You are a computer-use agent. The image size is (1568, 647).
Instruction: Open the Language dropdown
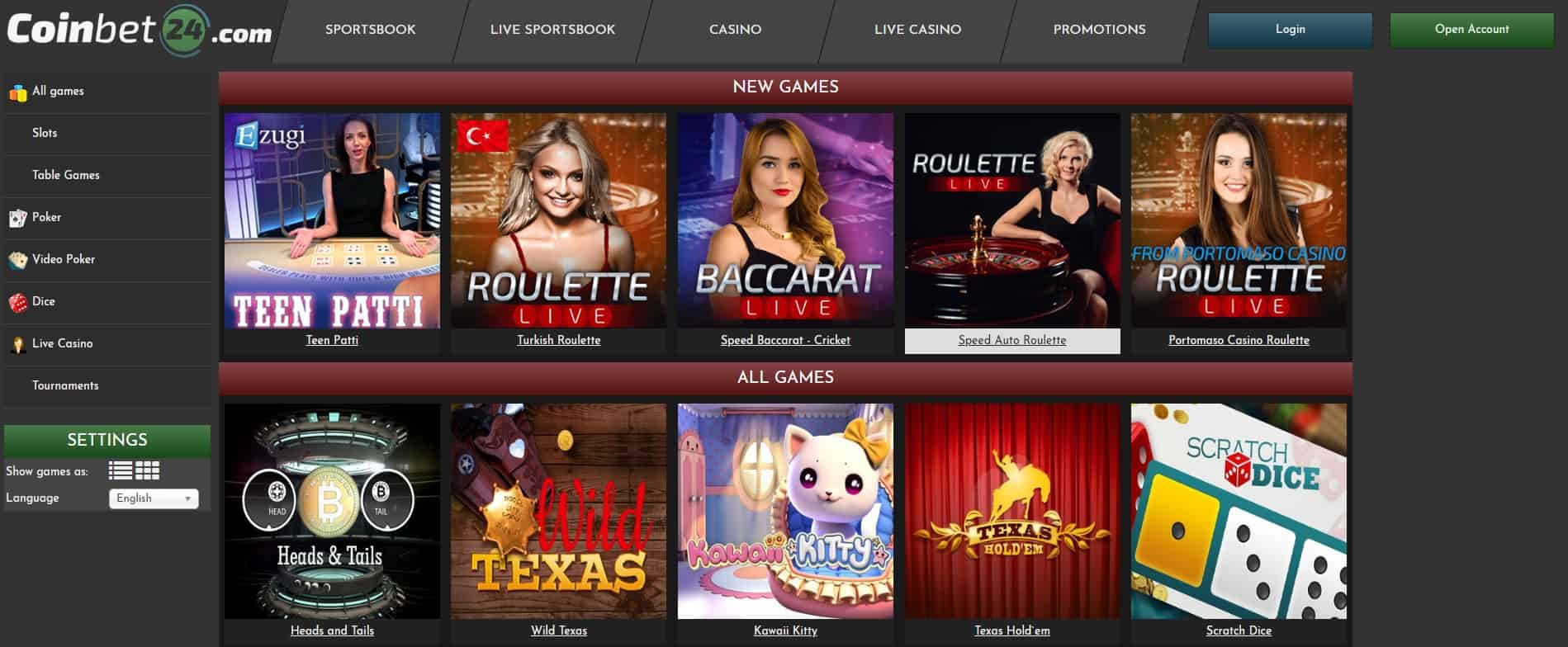(x=154, y=498)
